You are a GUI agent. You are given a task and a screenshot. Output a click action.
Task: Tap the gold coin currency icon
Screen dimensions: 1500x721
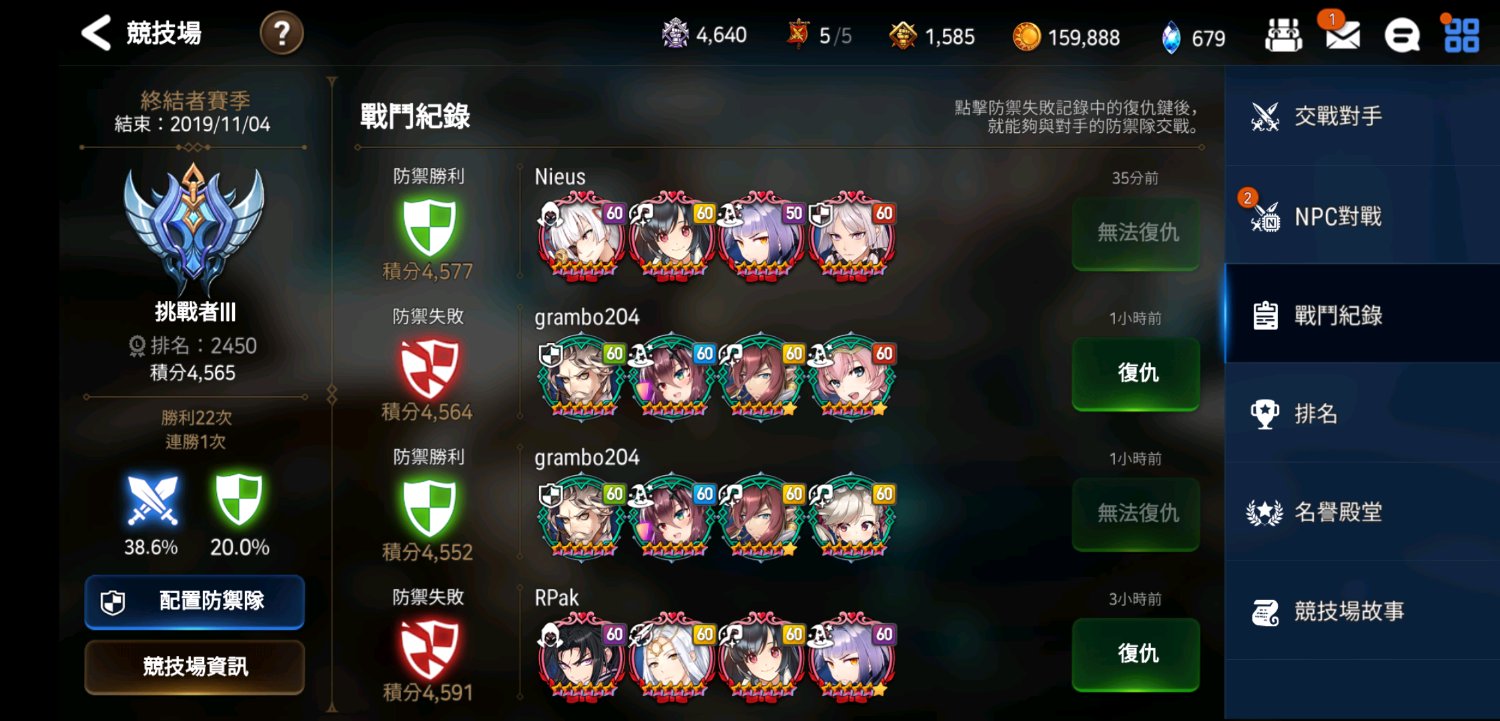[x=1026, y=37]
